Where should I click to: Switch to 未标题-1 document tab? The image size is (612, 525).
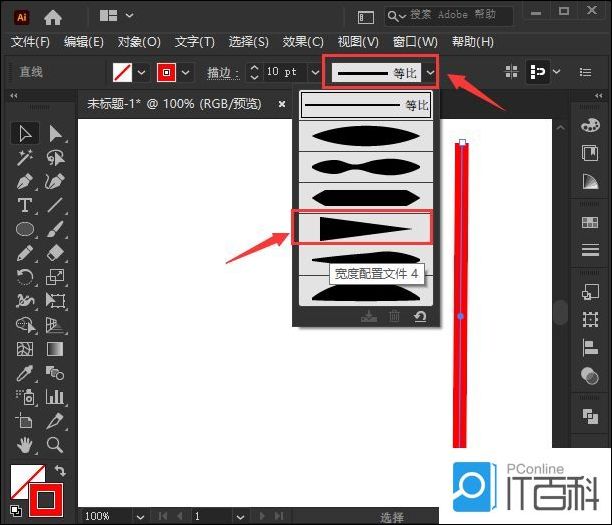pyautogui.click(x=174, y=104)
